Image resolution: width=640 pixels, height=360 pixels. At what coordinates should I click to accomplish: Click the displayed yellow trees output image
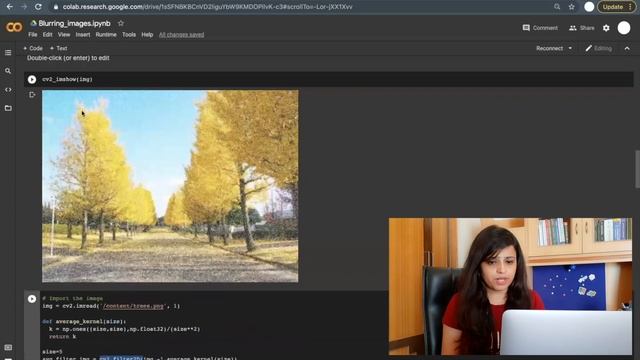pyautogui.click(x=170, y=186)
